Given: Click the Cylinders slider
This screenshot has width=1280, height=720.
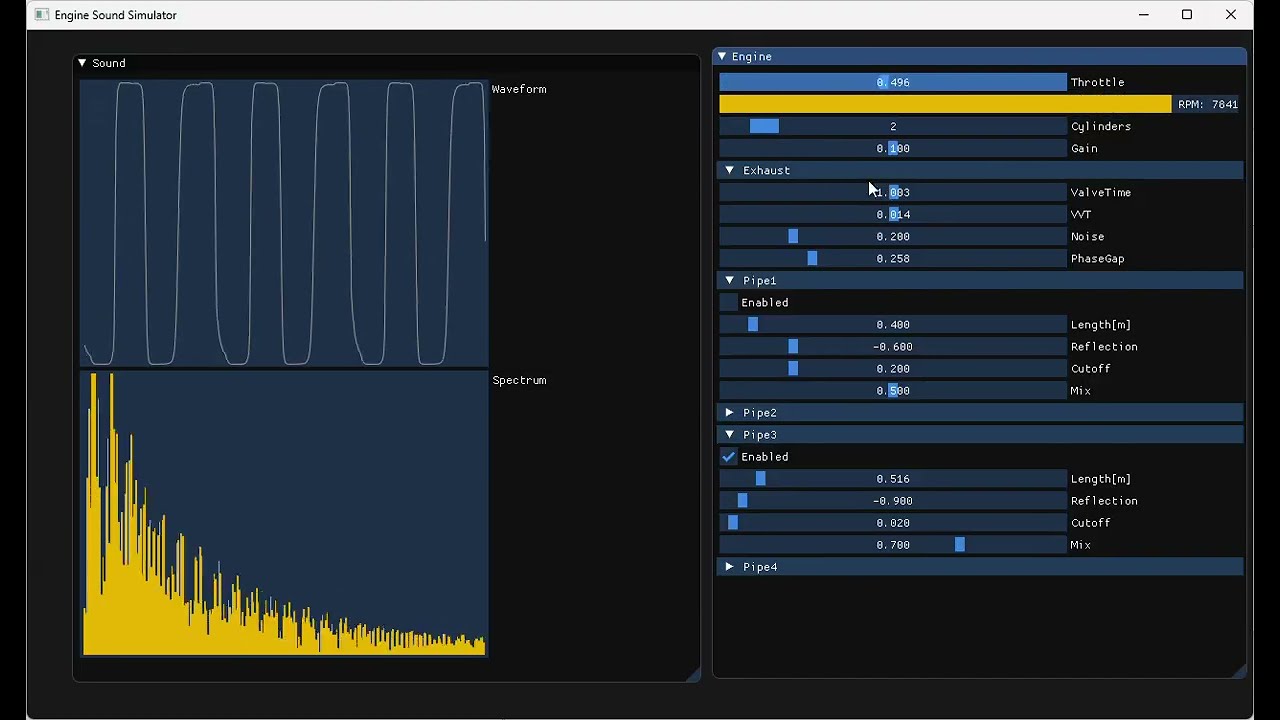Looking at the screenshot, I should [893, 126].
